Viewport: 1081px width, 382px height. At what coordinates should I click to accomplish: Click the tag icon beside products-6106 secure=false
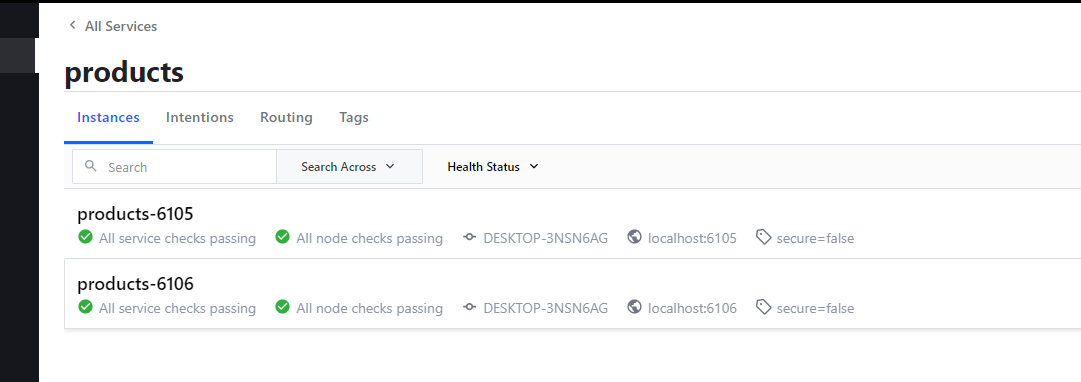(x=763, y=307)
